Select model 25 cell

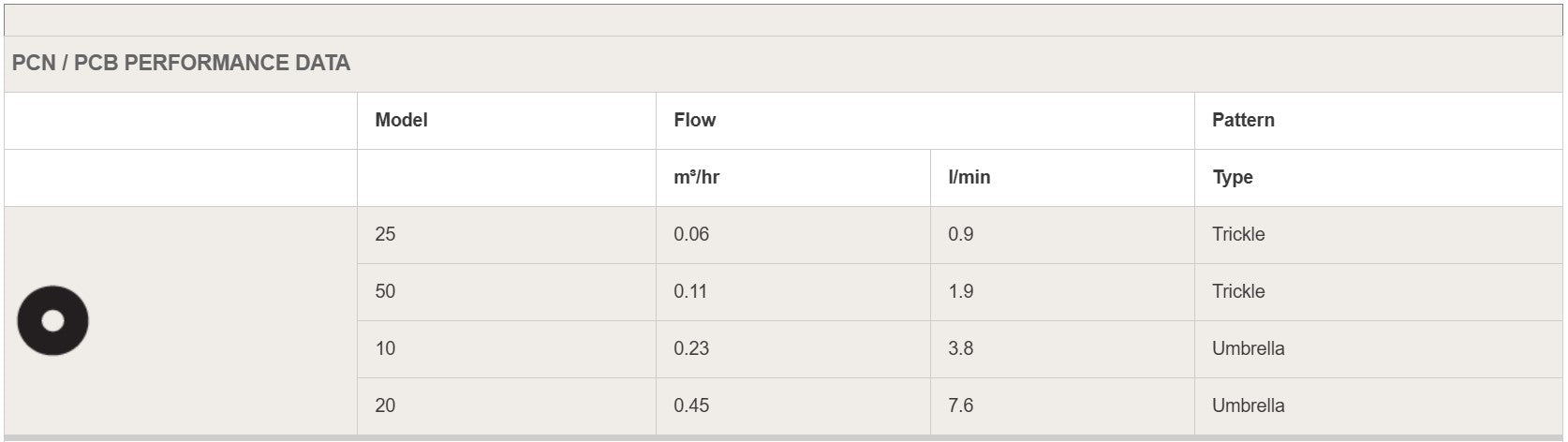[x=385, y=234]
